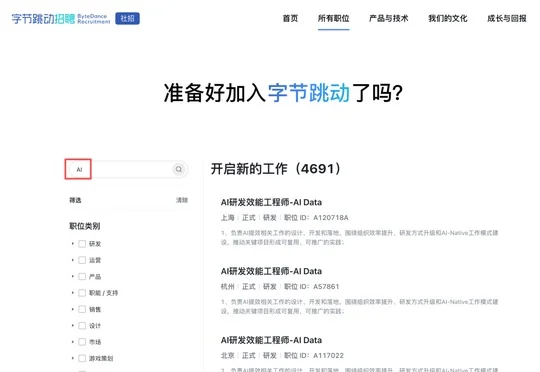
Task: Expand the 市场 category arrow
Action: click(x=73, y=342)
